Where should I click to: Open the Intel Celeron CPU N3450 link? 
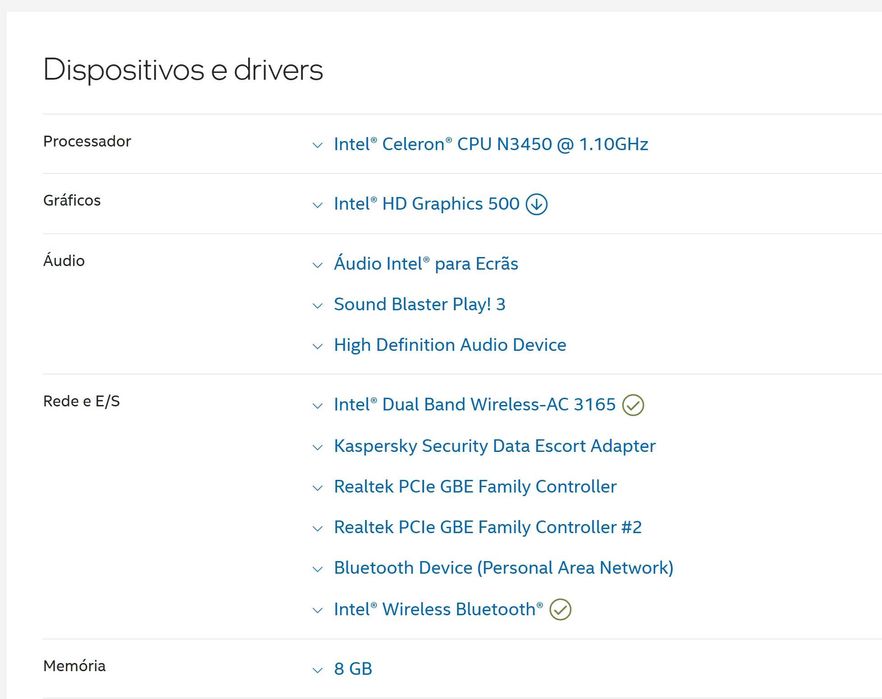click(x=490, y=145)
